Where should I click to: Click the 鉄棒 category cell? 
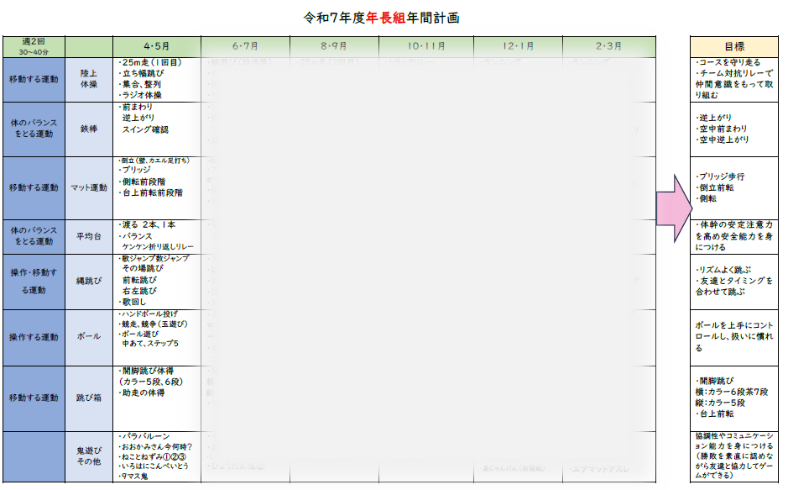tap(89, 128)
